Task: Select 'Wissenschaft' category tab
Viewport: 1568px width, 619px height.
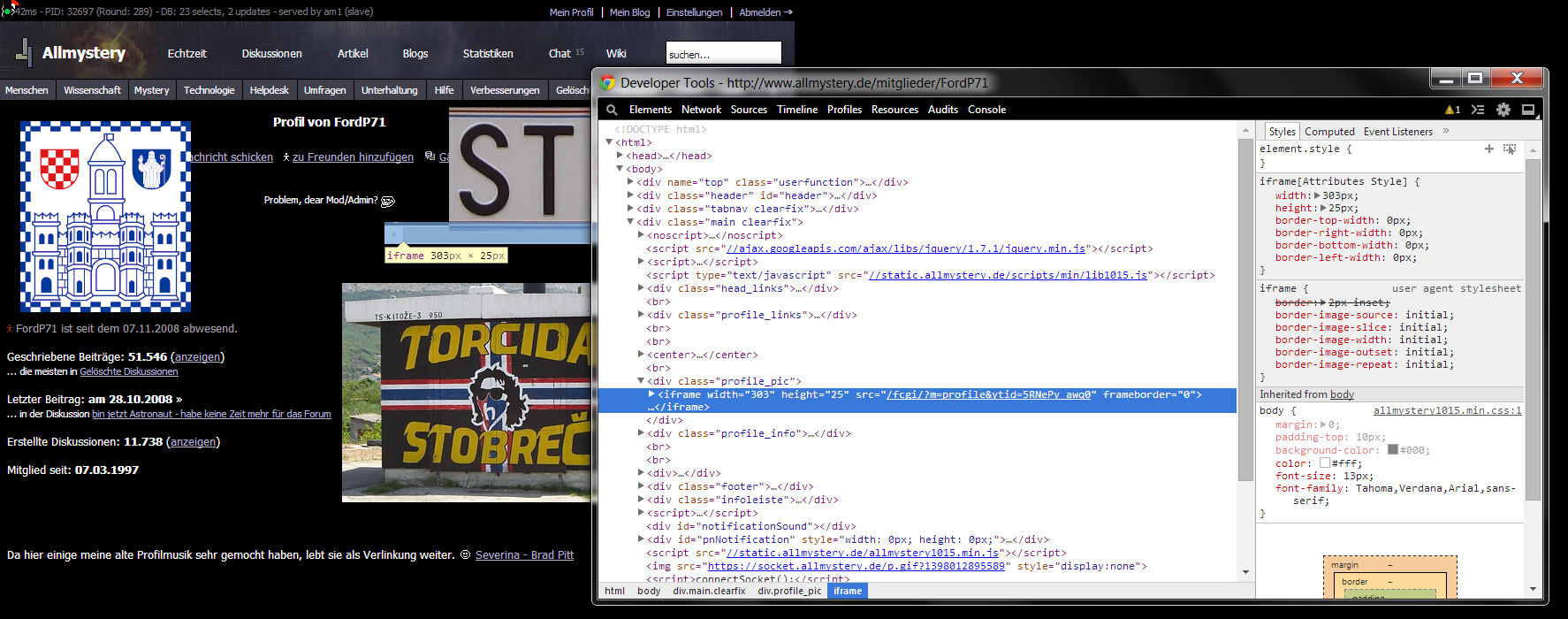Action: 92,90
